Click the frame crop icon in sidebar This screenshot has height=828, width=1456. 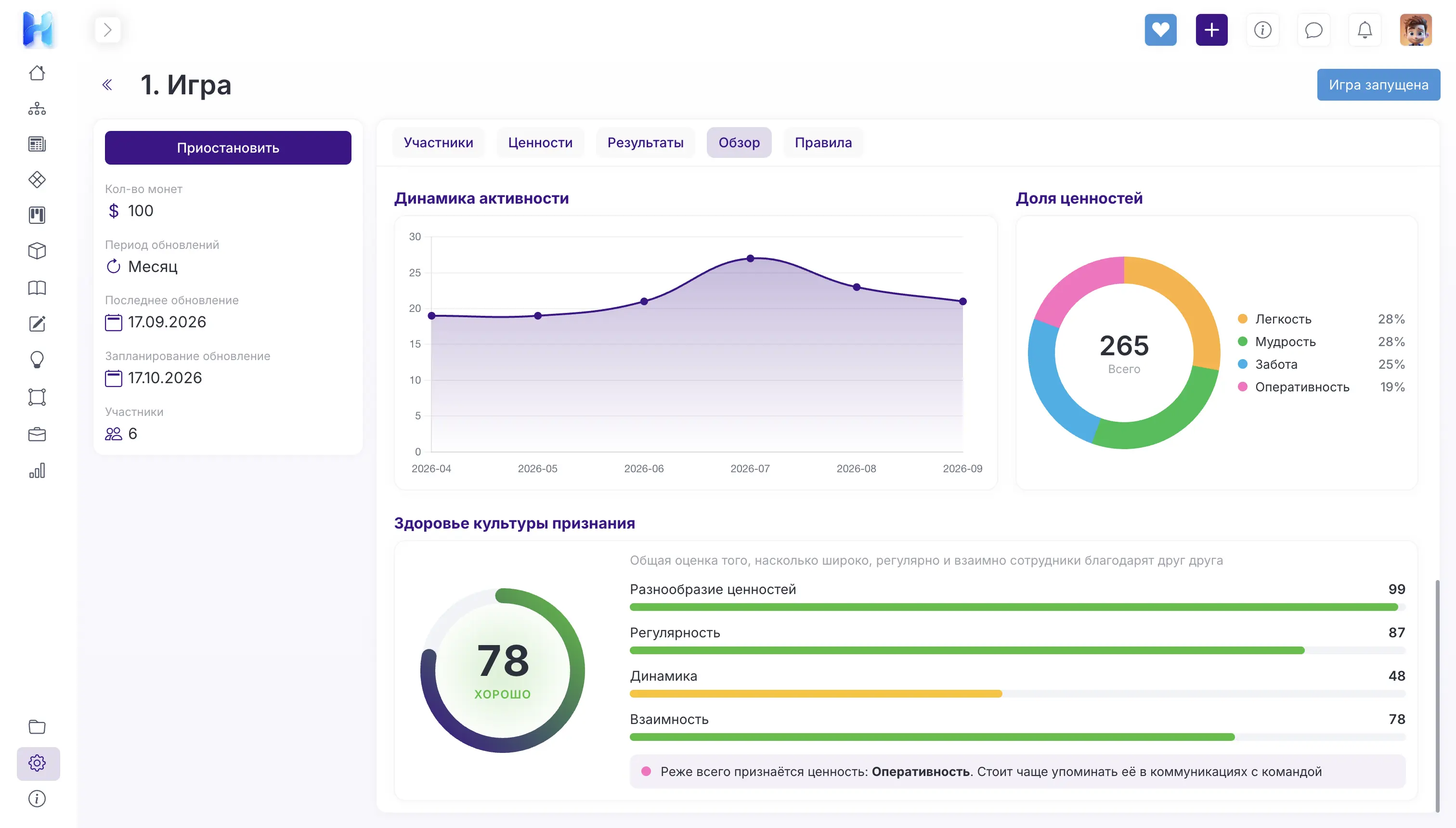point(37,397)
